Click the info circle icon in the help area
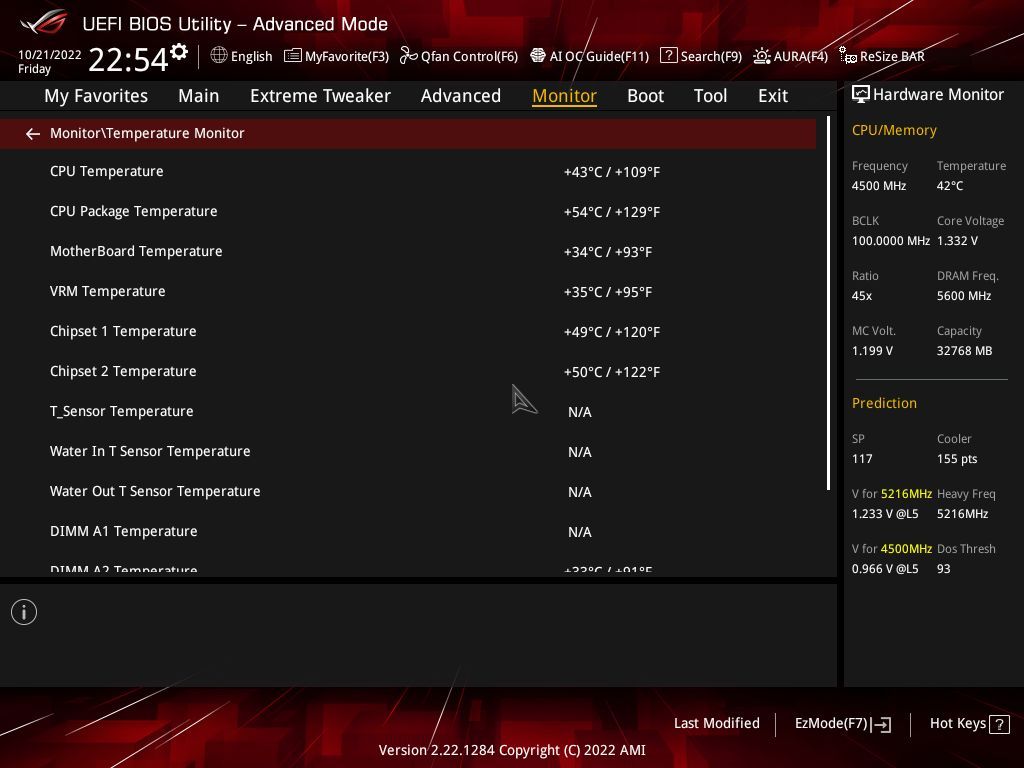This screenshot has height=768, width=1024. [24, 612]
